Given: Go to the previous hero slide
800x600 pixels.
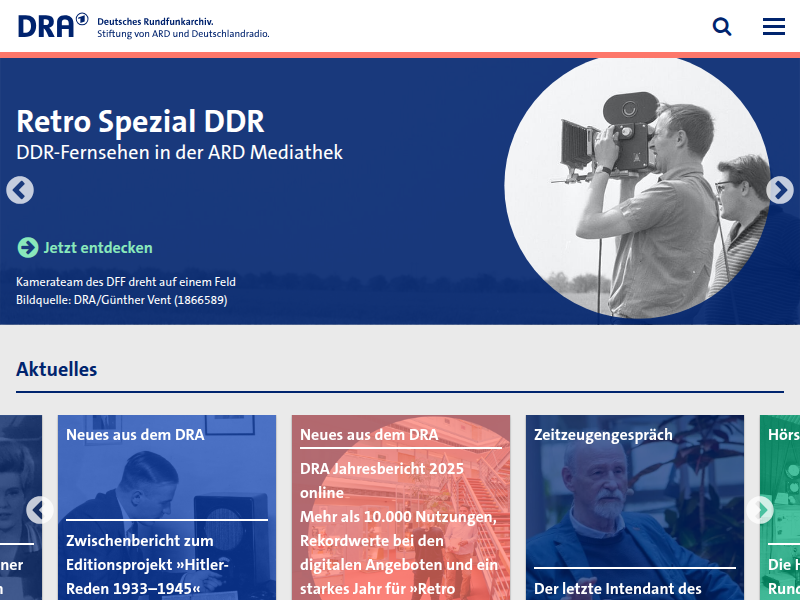Looking at the screenshot, I should (20, 190).
